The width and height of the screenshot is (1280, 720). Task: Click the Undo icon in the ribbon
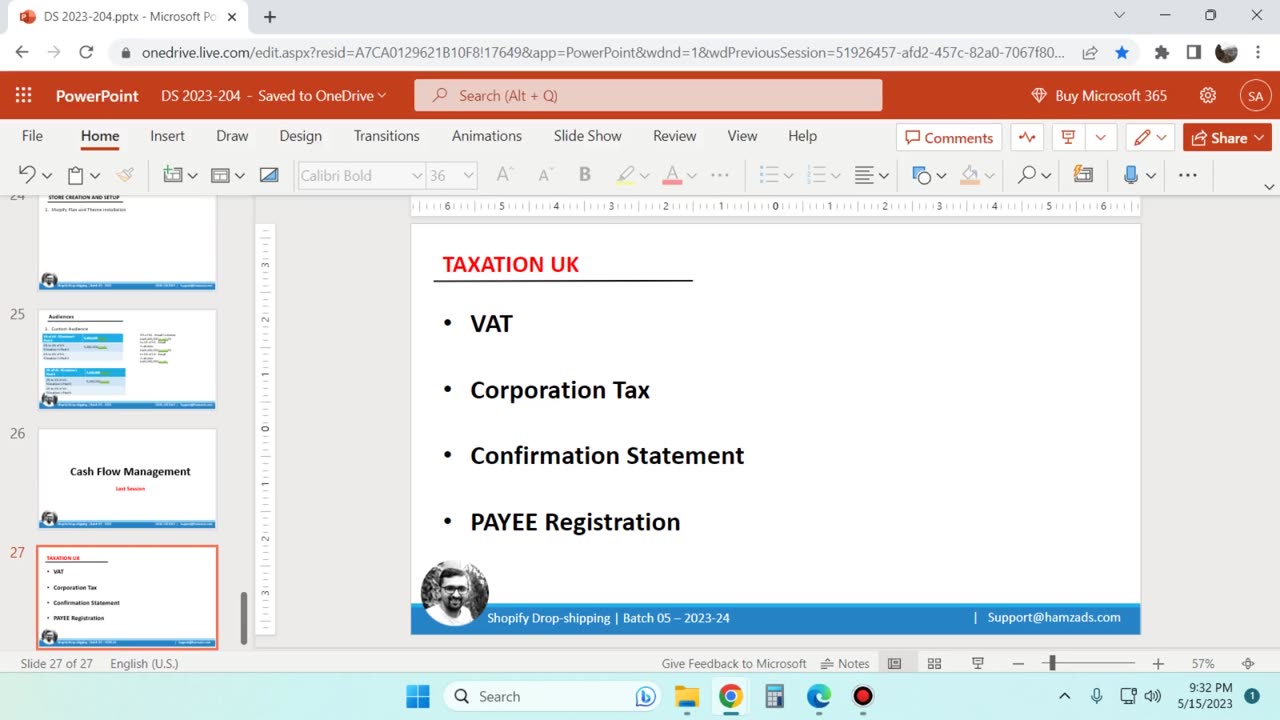(27, 175)
